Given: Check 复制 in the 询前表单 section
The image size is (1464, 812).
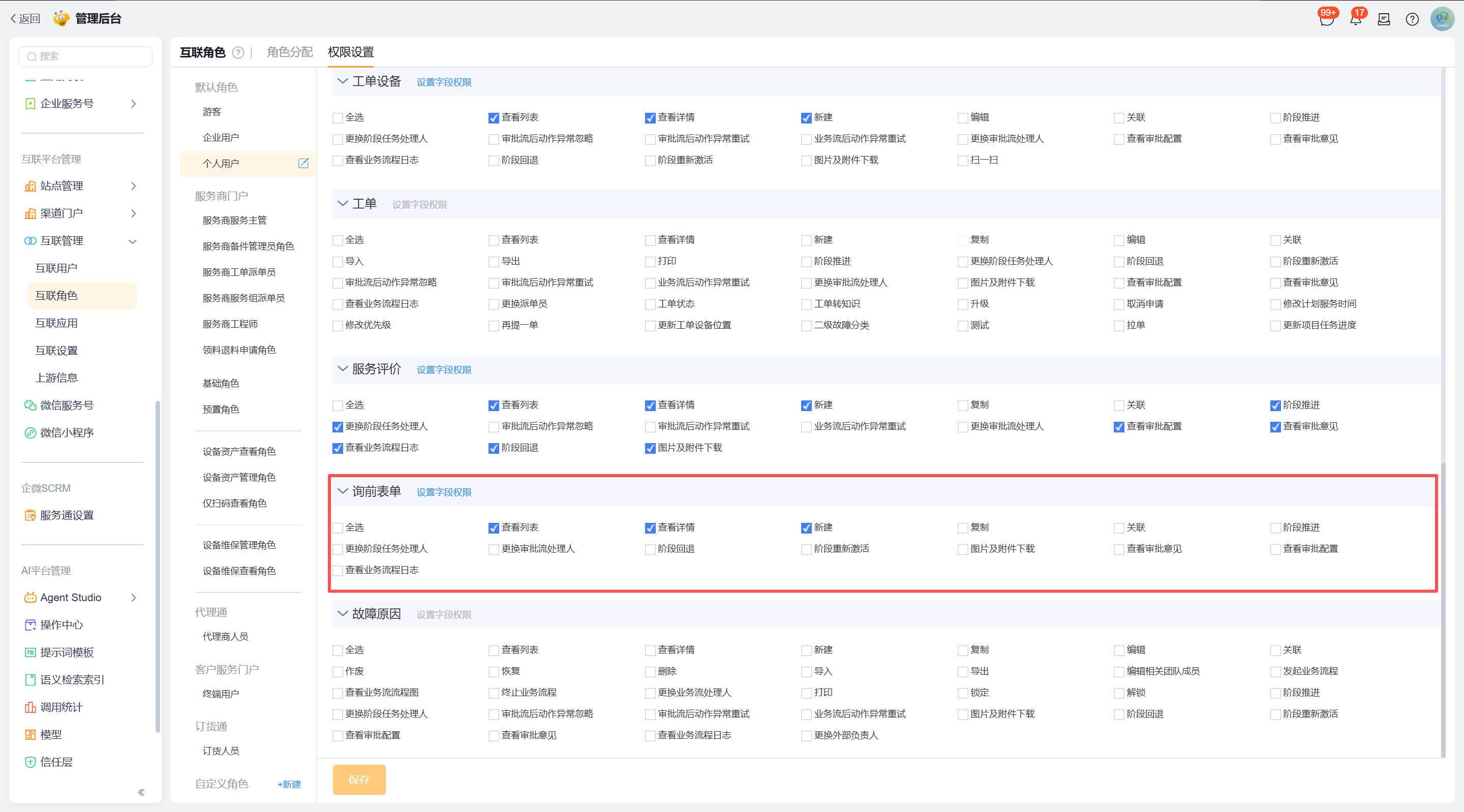Looking at the screenshot, I should coord(962,528).
